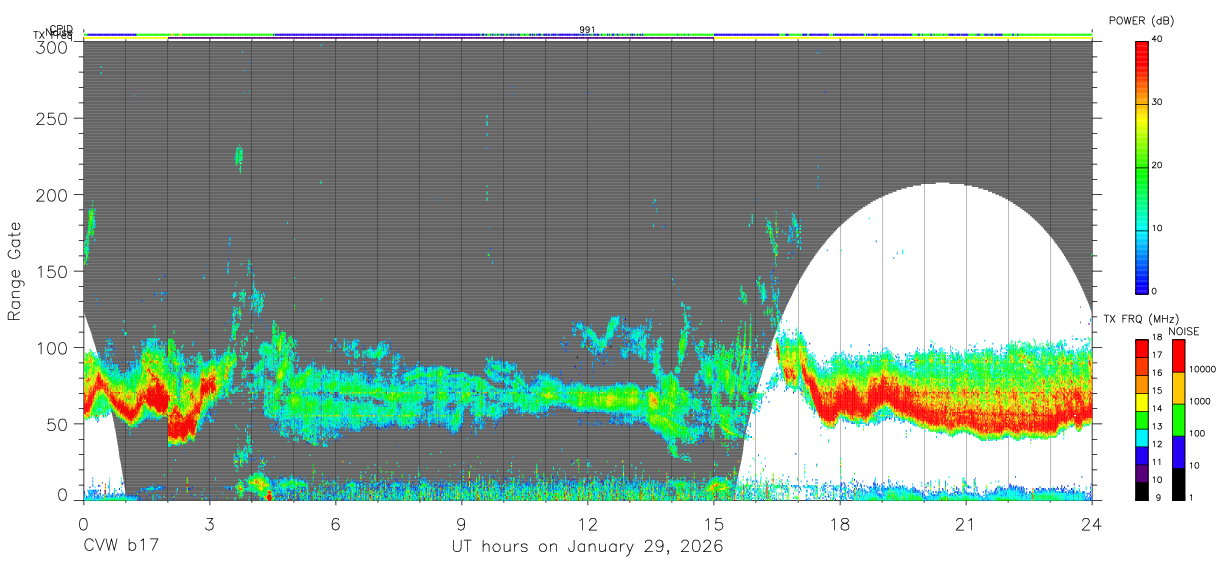
Task: Click the Range Gate vertical axis label
Action: point(15,271)
